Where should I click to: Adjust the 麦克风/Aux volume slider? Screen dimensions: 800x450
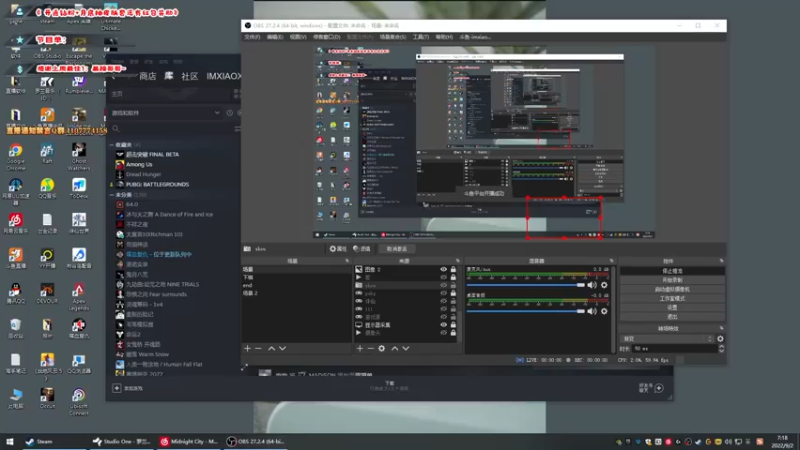(526, 285)
